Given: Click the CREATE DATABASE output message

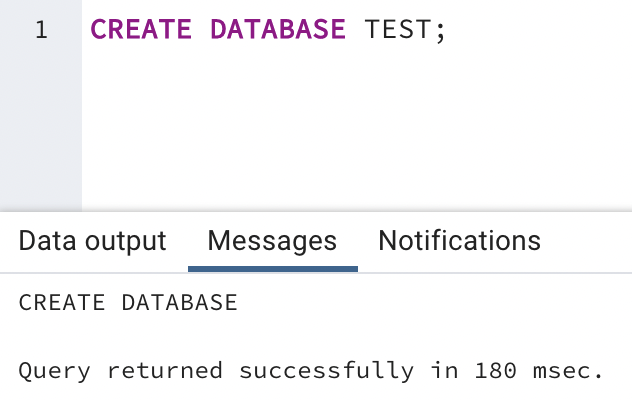Looking at the screenshot, I should (128, 302).
